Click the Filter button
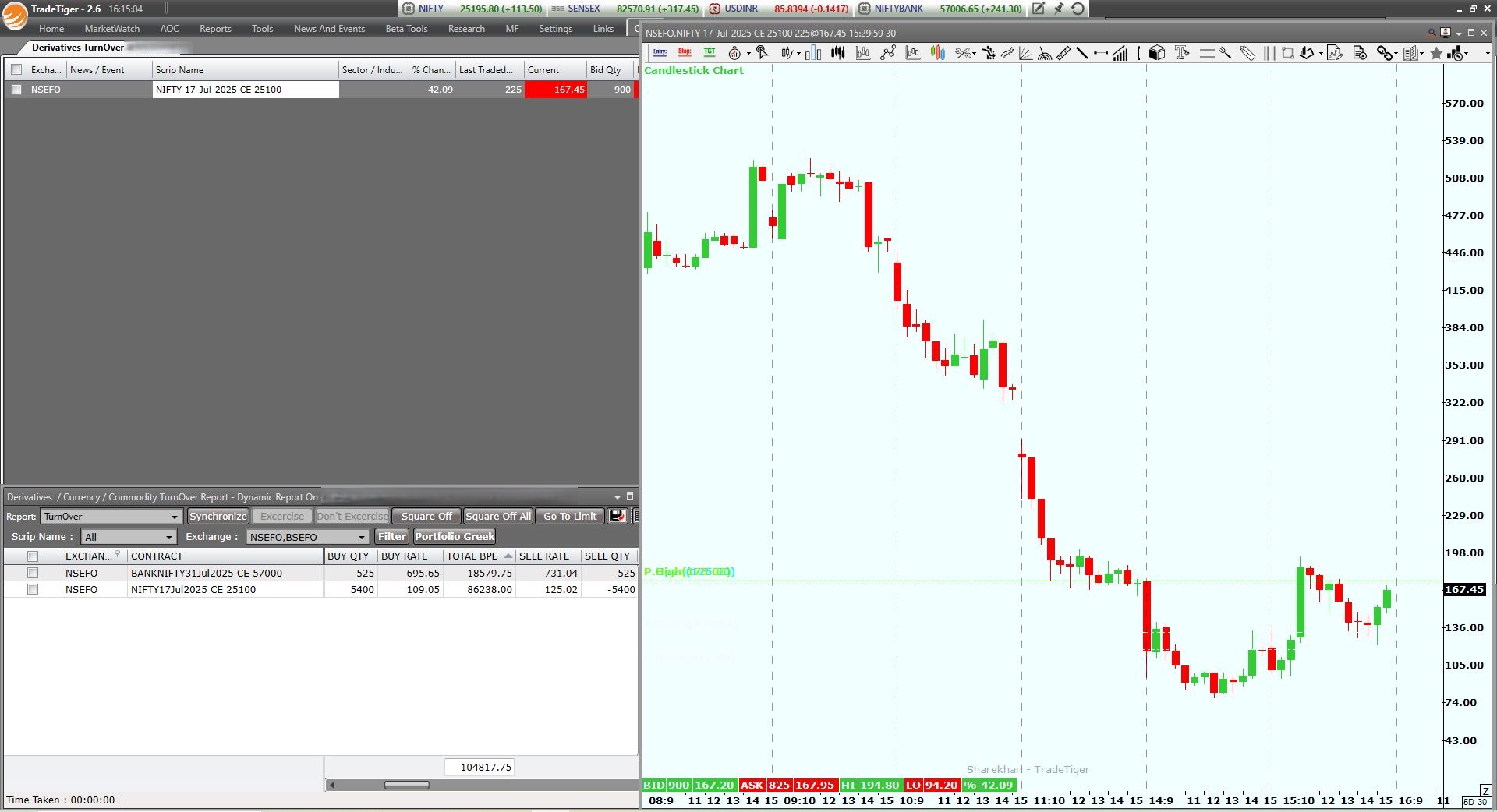The height and width of the screenshot is (812, 1497). click(391, 536)
